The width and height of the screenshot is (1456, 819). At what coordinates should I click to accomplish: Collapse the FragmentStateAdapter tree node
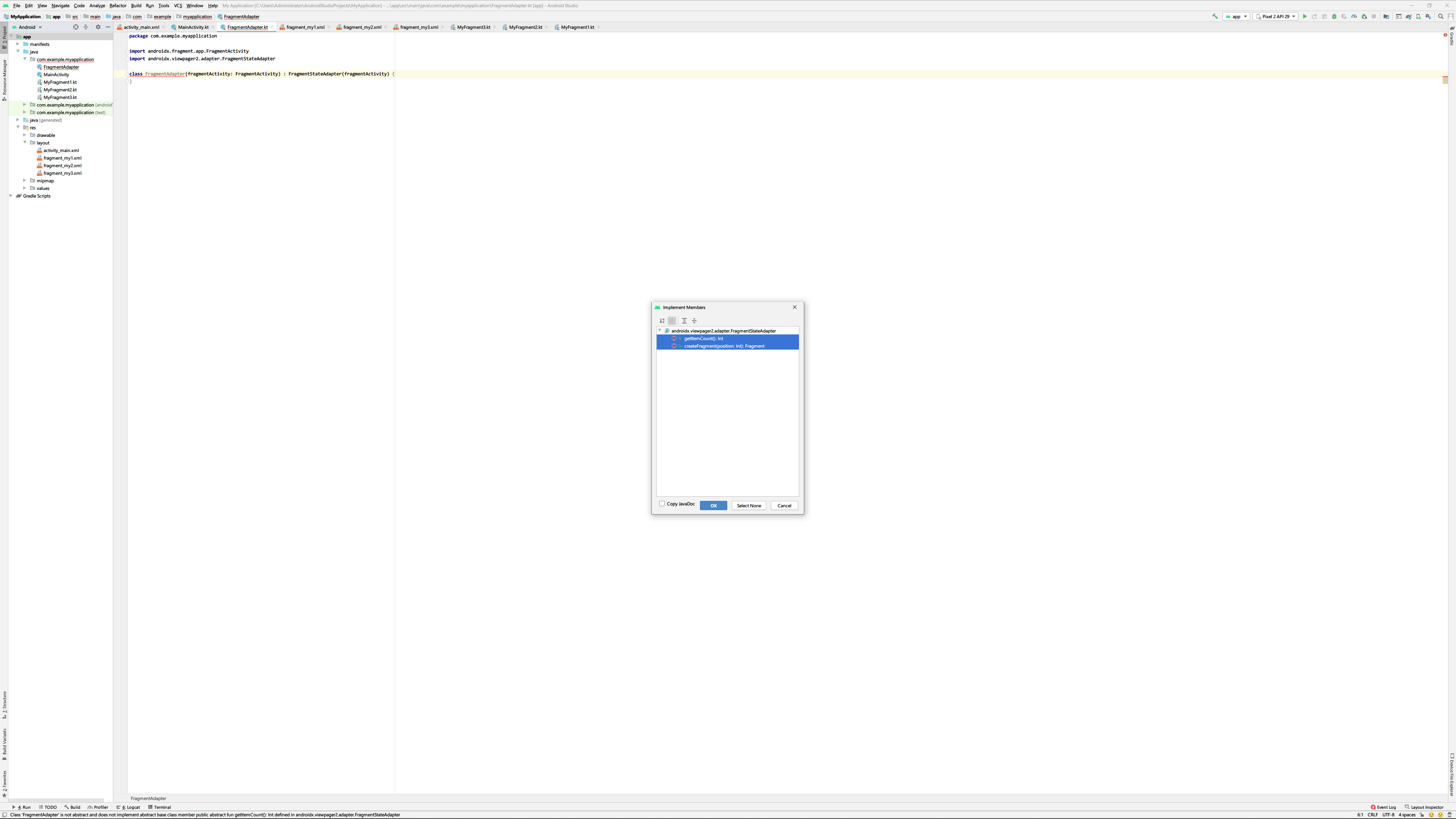[x=660, y=331]
